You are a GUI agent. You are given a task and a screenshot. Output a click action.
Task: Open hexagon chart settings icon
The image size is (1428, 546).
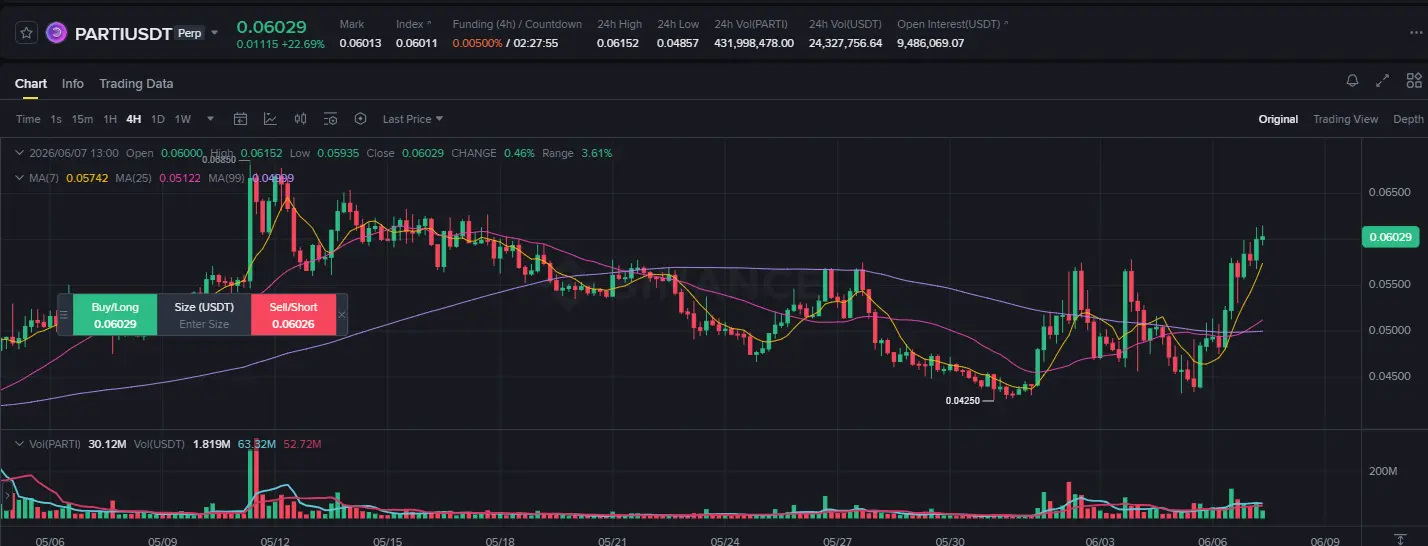tap(361, 119)
